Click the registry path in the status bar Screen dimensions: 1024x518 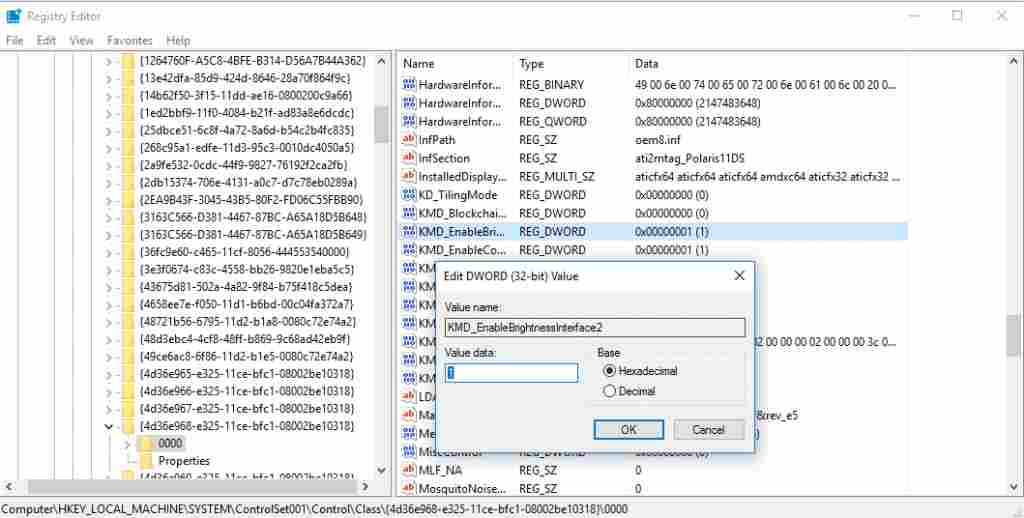pos(314,509)
